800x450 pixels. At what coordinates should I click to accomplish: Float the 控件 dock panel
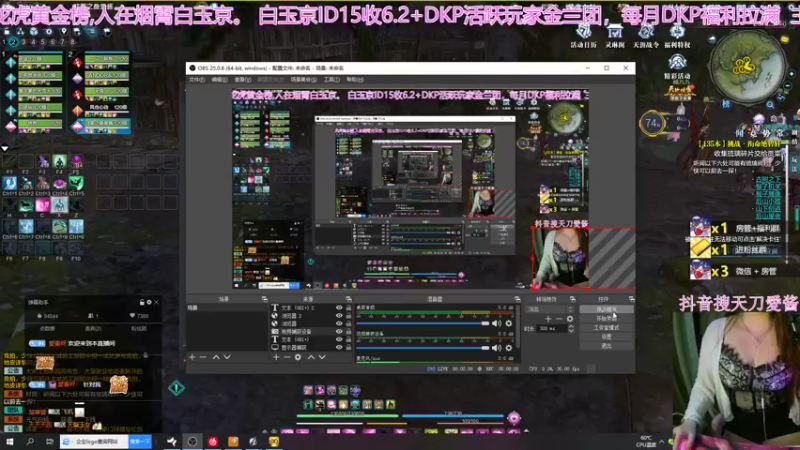click(x=632, y=299)
